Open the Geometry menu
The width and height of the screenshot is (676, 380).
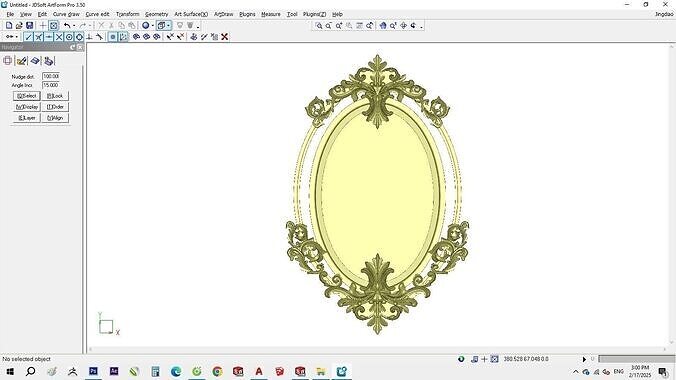pos(156,14)
